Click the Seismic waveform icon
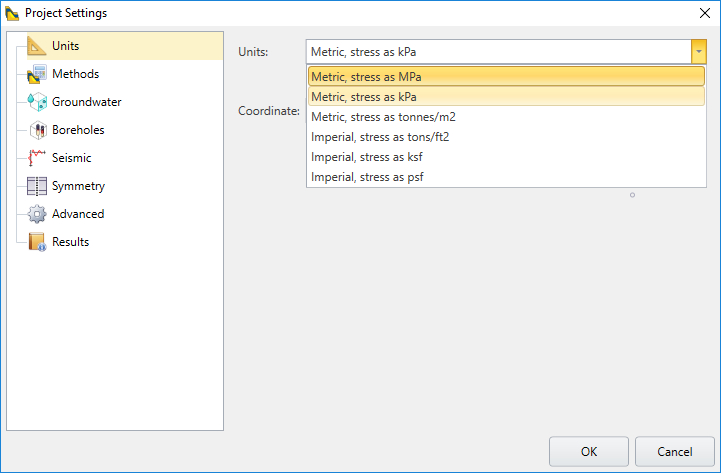 point(36,158)
